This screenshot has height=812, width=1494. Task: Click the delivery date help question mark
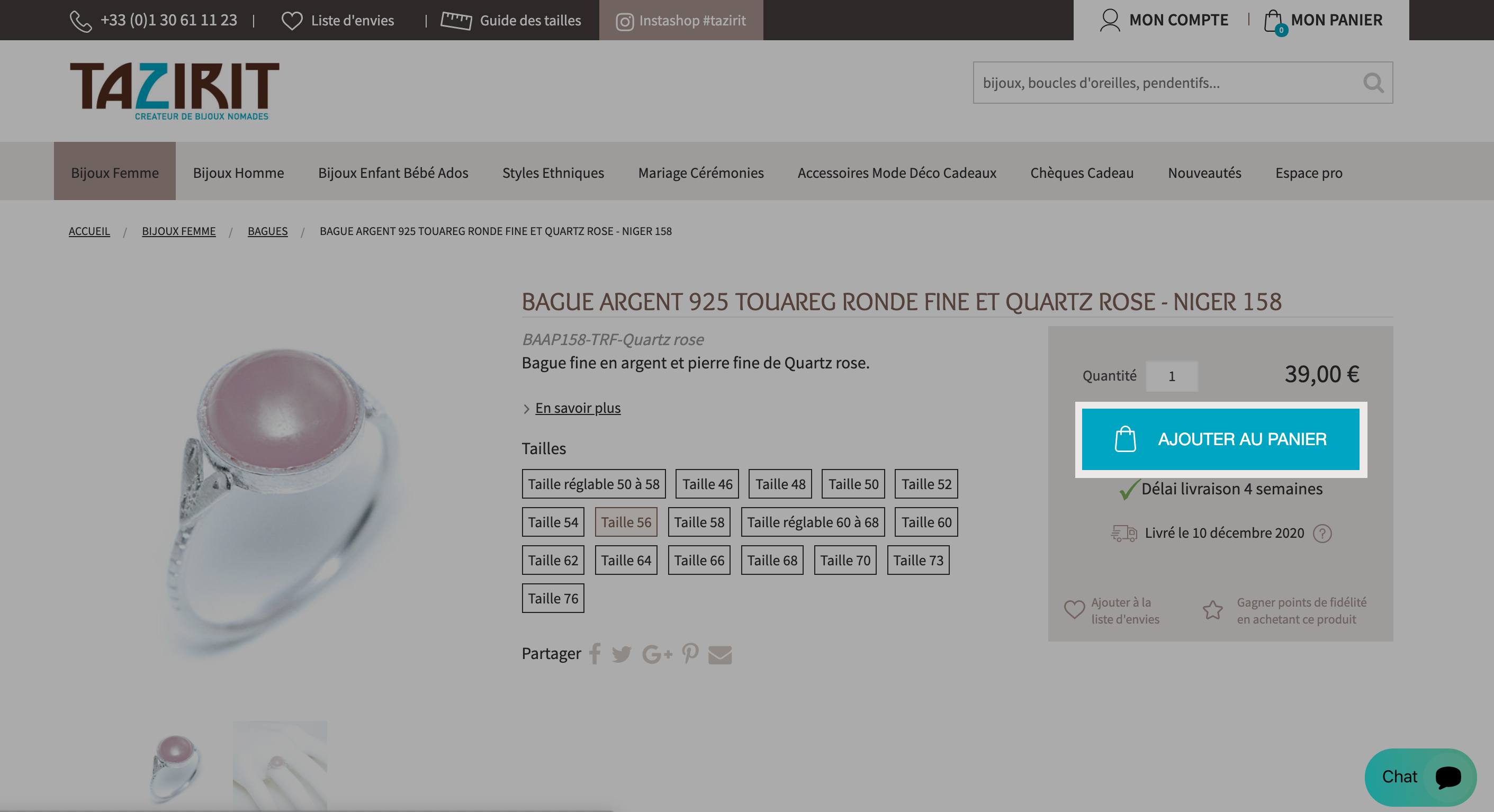pyautogui.click(x=1322, y=533)
